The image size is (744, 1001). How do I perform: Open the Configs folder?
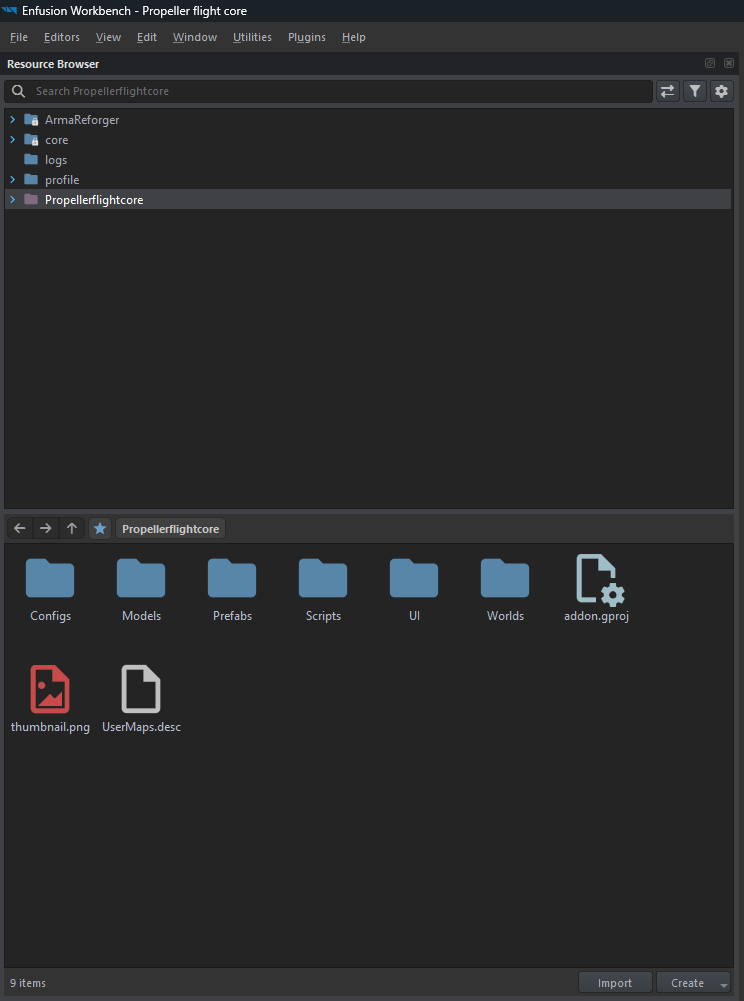point(50,589)
